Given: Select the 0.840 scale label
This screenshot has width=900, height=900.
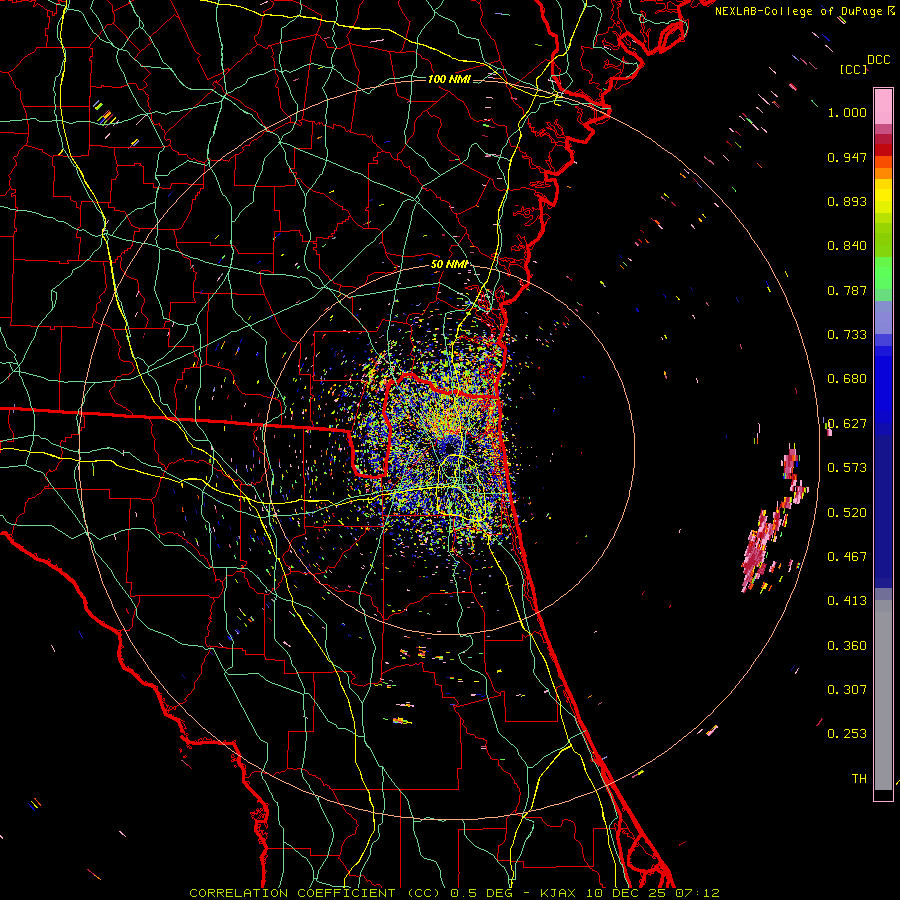Looking at the screenshot, I should coord(847,246).
